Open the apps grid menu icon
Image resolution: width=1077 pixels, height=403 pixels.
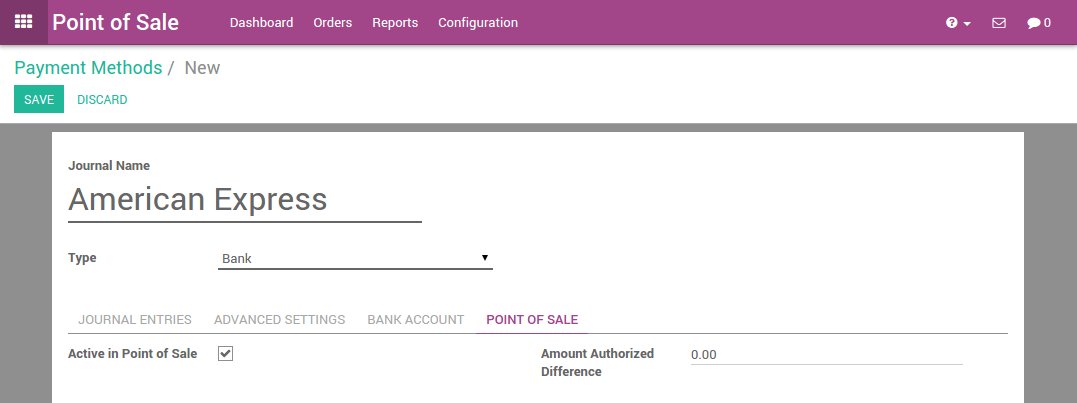point(23,22)
